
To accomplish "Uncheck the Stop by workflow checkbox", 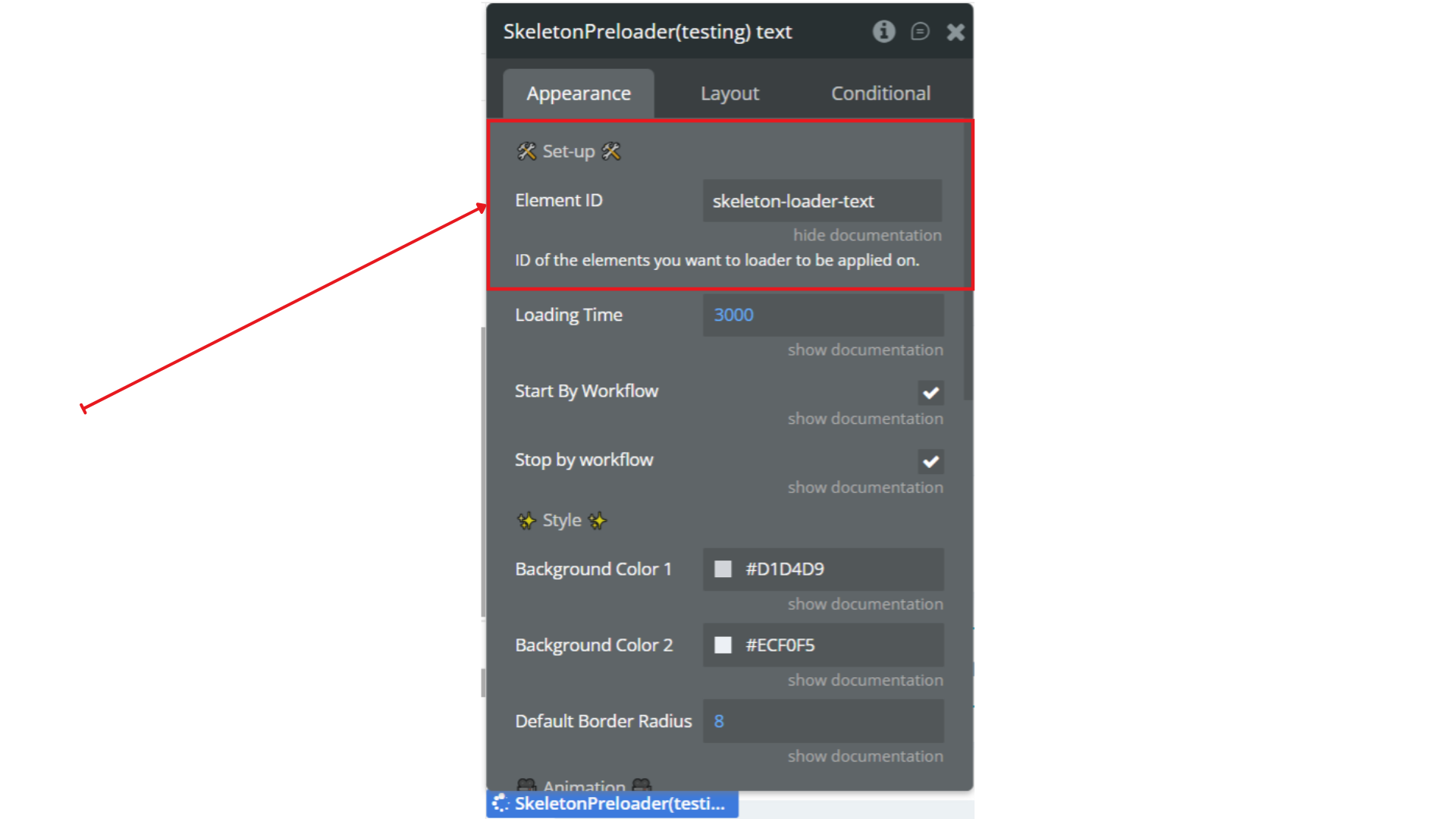I will pos(930,461).
